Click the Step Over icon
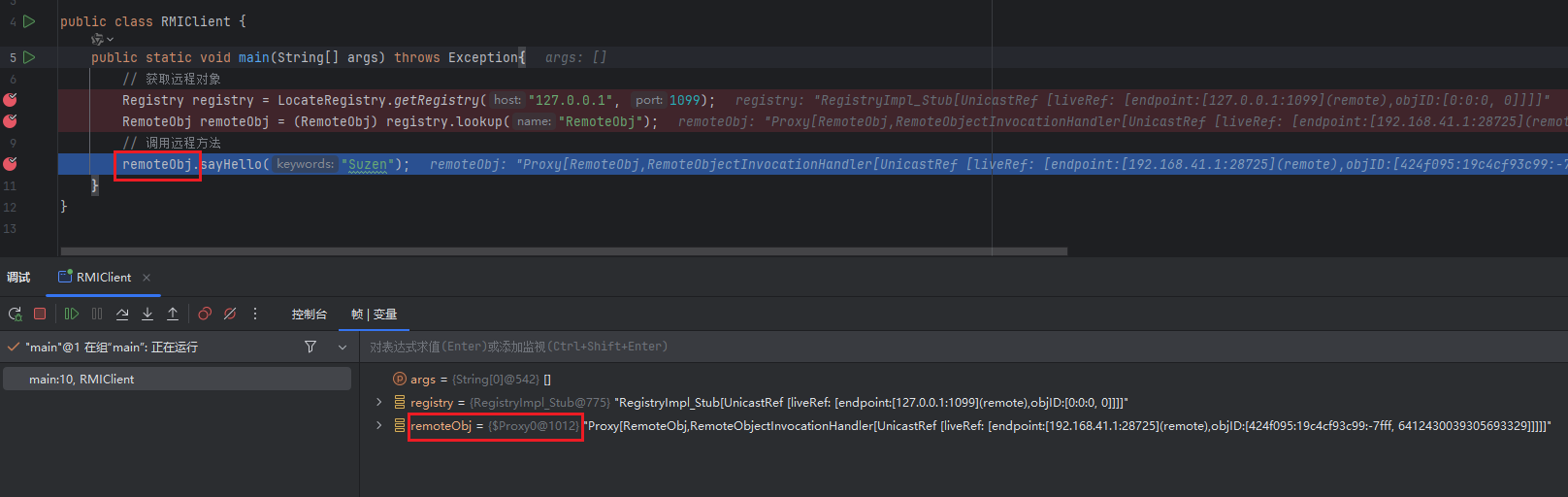The width and height of the screenshot is (1568, 497). pos(122,314)
